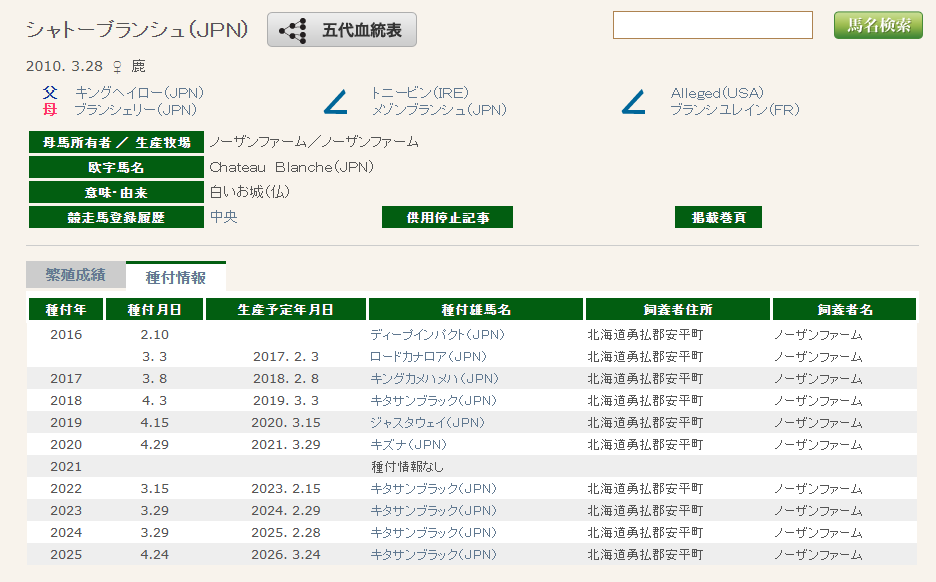The image size is (936, 582).
Task: Click the pedigree tree icon on 五代血統表
Action: [293, 30]
